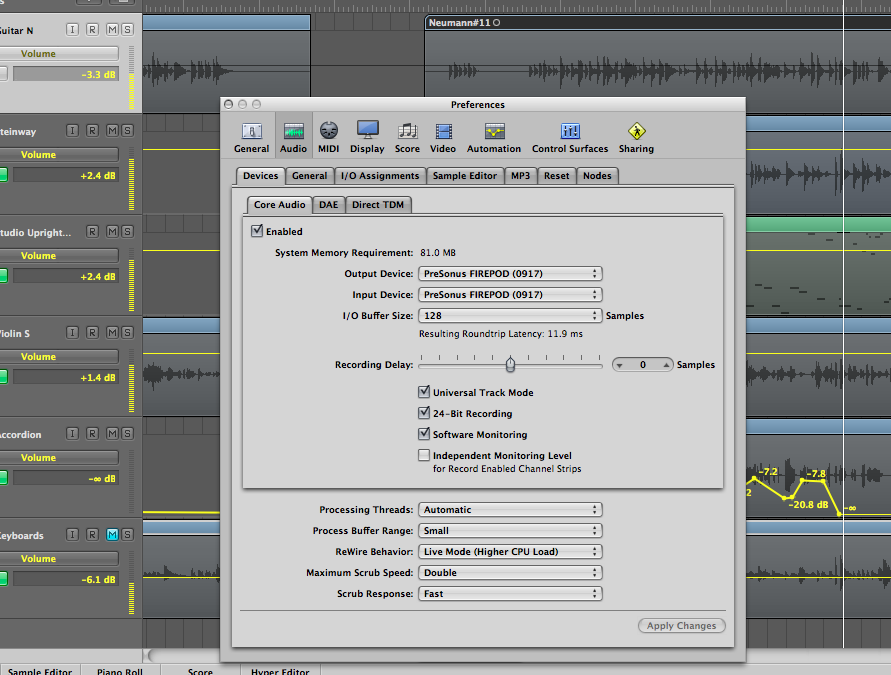Switch to the Sample Editor preferences tab
The height and width of the screenshot is (675, 891).
pyautogui.click(x=465, y=176)
